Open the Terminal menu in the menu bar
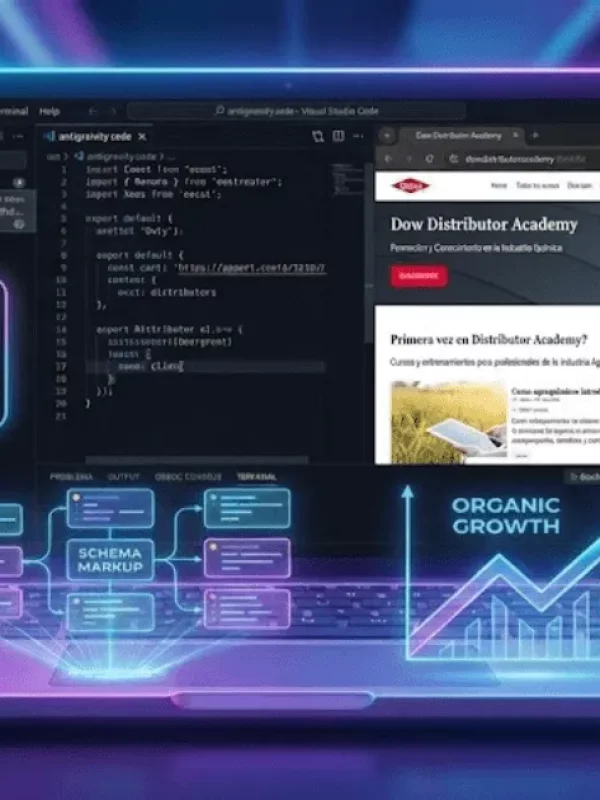Image resolution: width=600 pixels, height=800 pixels. (x=14, y=111)
